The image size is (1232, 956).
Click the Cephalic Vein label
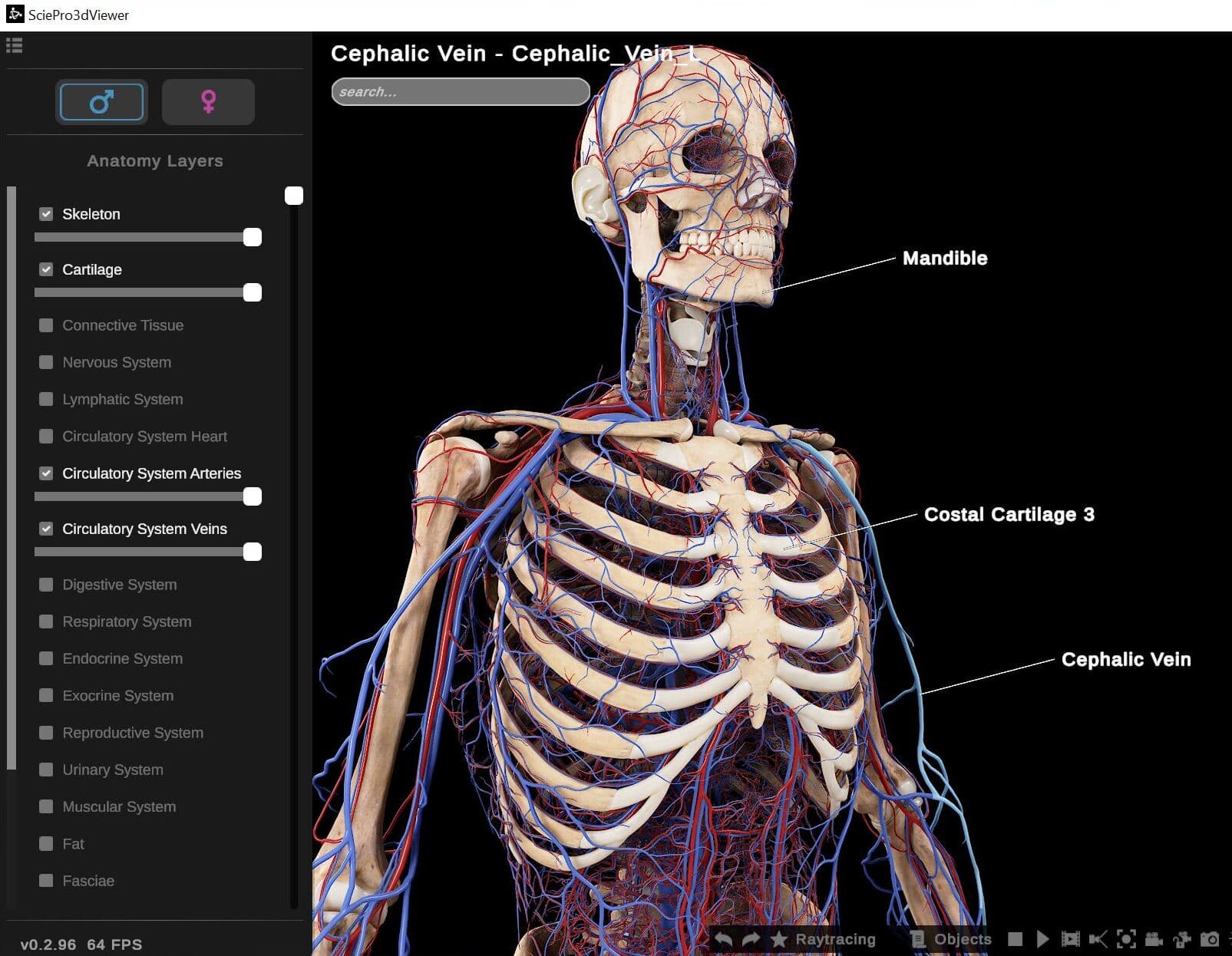point(1125,660)
